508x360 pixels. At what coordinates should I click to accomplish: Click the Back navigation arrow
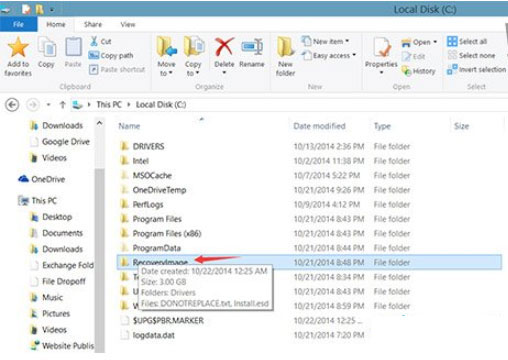pos(12,105)
